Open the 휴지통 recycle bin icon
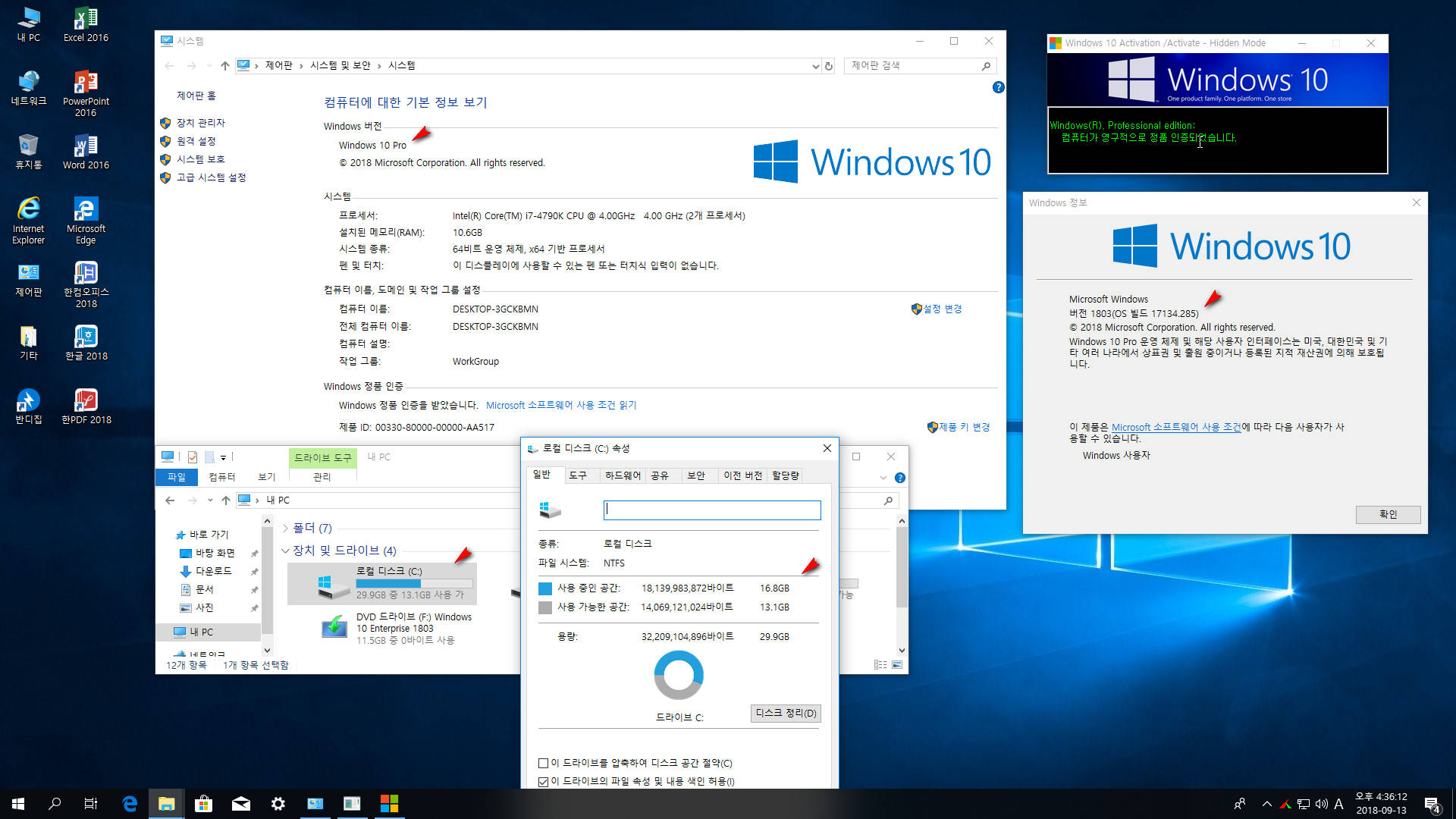 [29, 151]
